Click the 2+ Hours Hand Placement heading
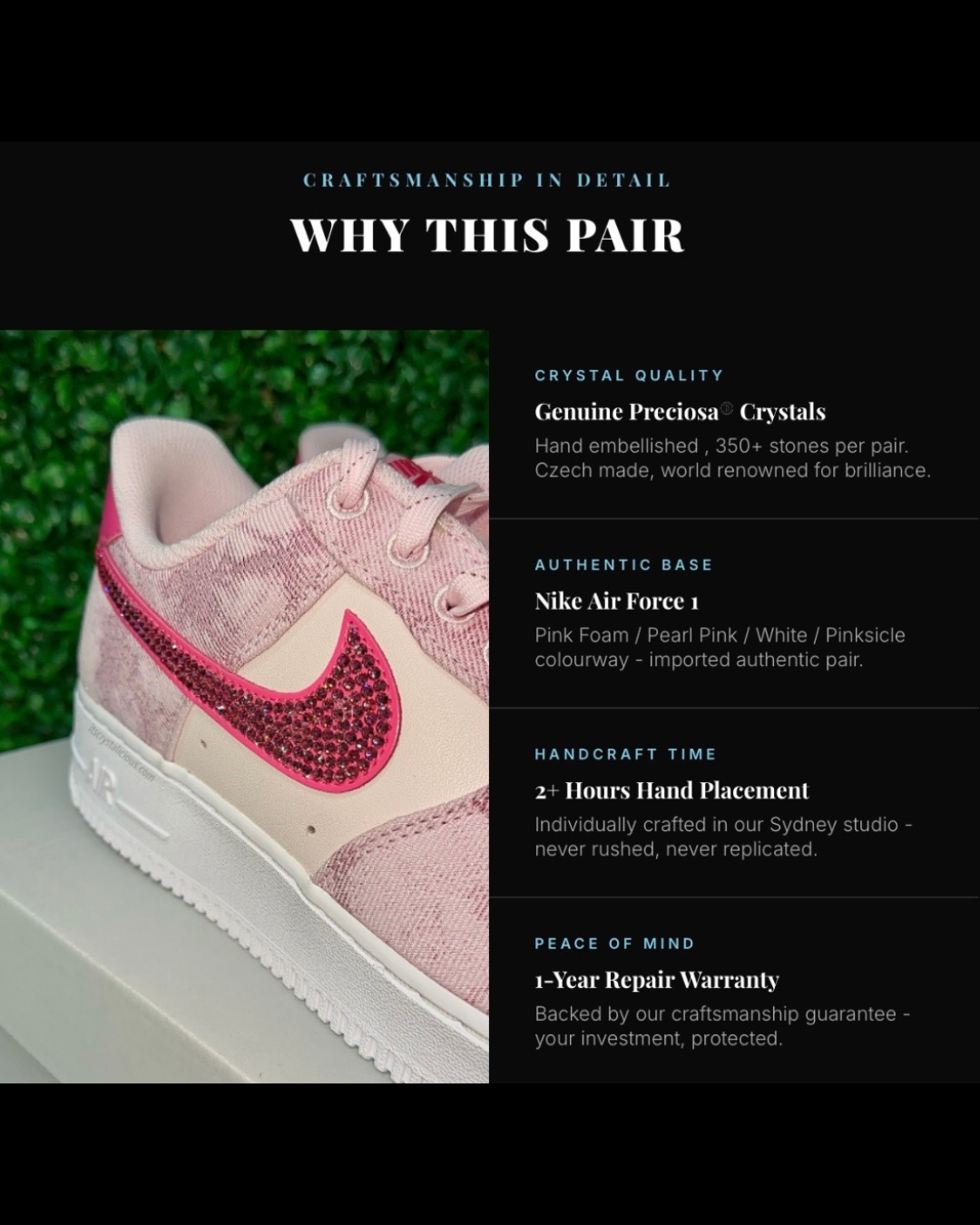Image resolution: width=980 pixels, height=1225 pixels. click(671, 790)
